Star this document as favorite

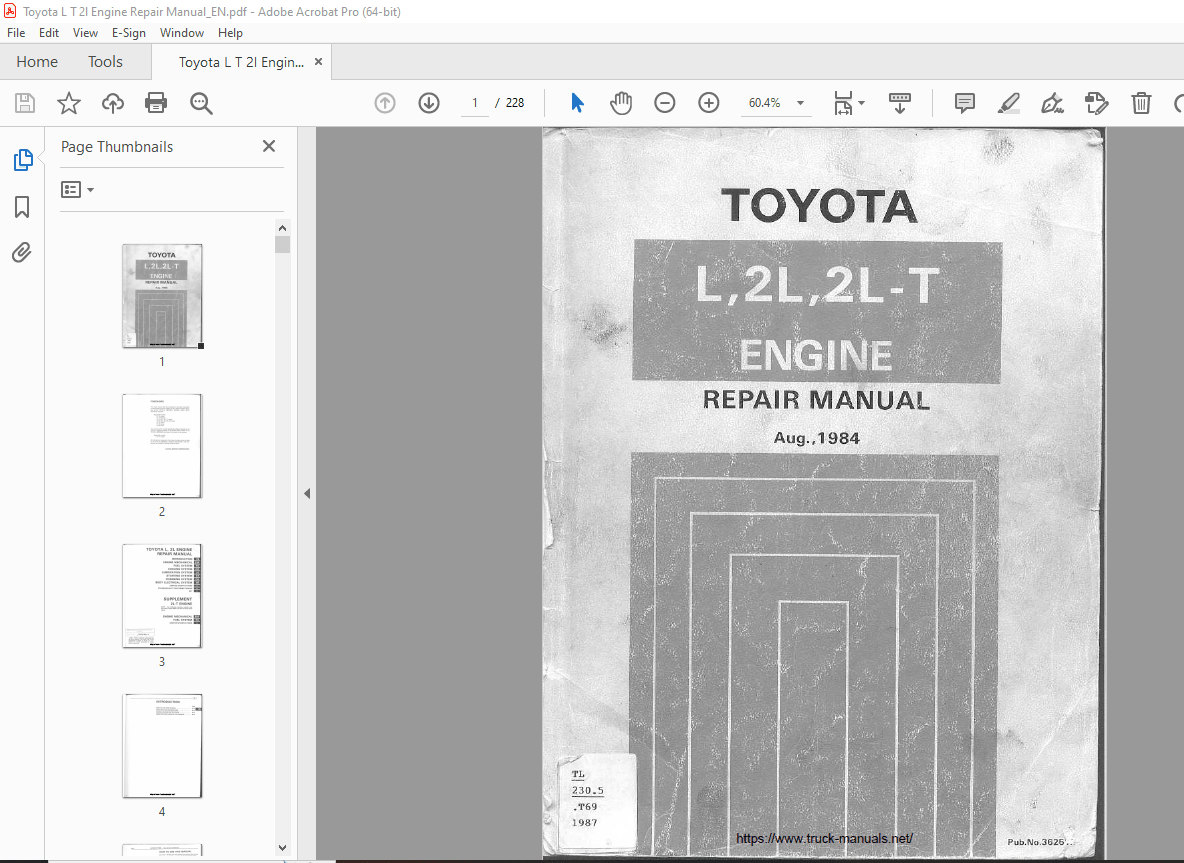click(68, 102)
